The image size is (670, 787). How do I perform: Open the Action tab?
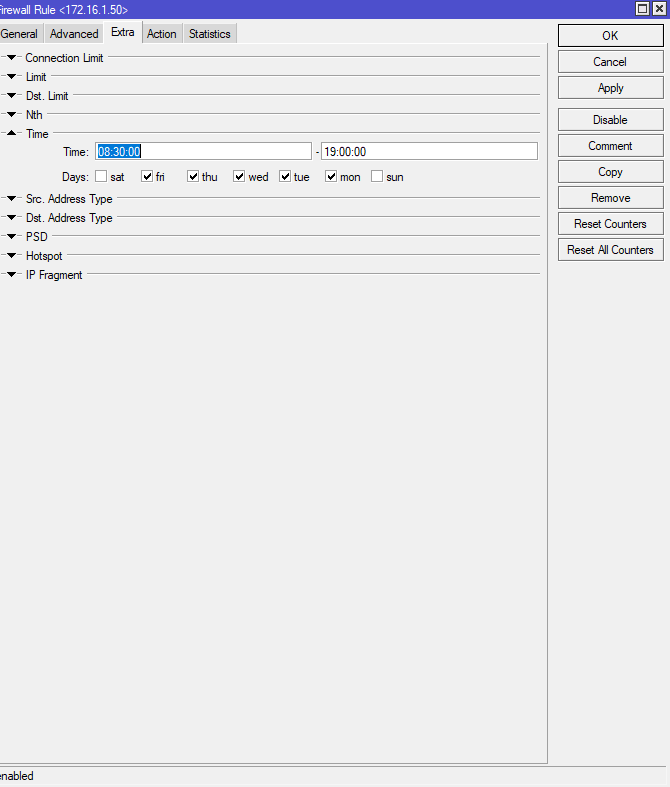[x=161, y=34]
